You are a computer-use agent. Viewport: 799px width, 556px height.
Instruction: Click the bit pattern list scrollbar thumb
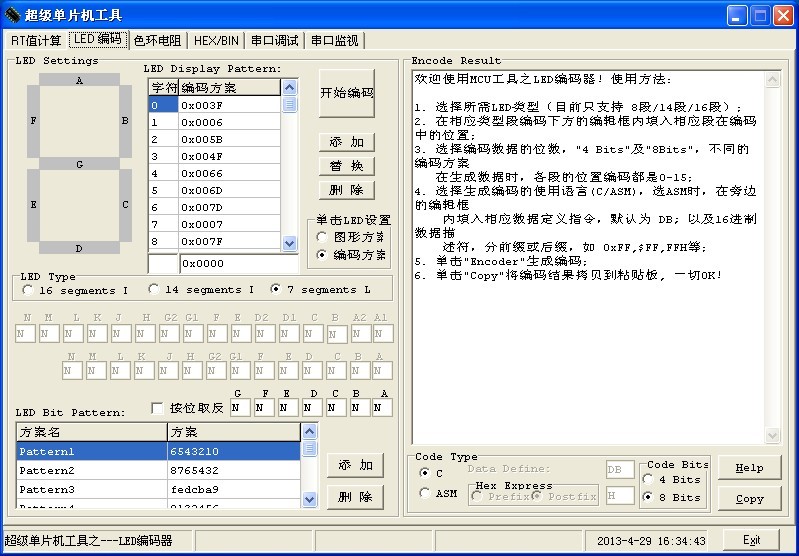coord(309,448)
